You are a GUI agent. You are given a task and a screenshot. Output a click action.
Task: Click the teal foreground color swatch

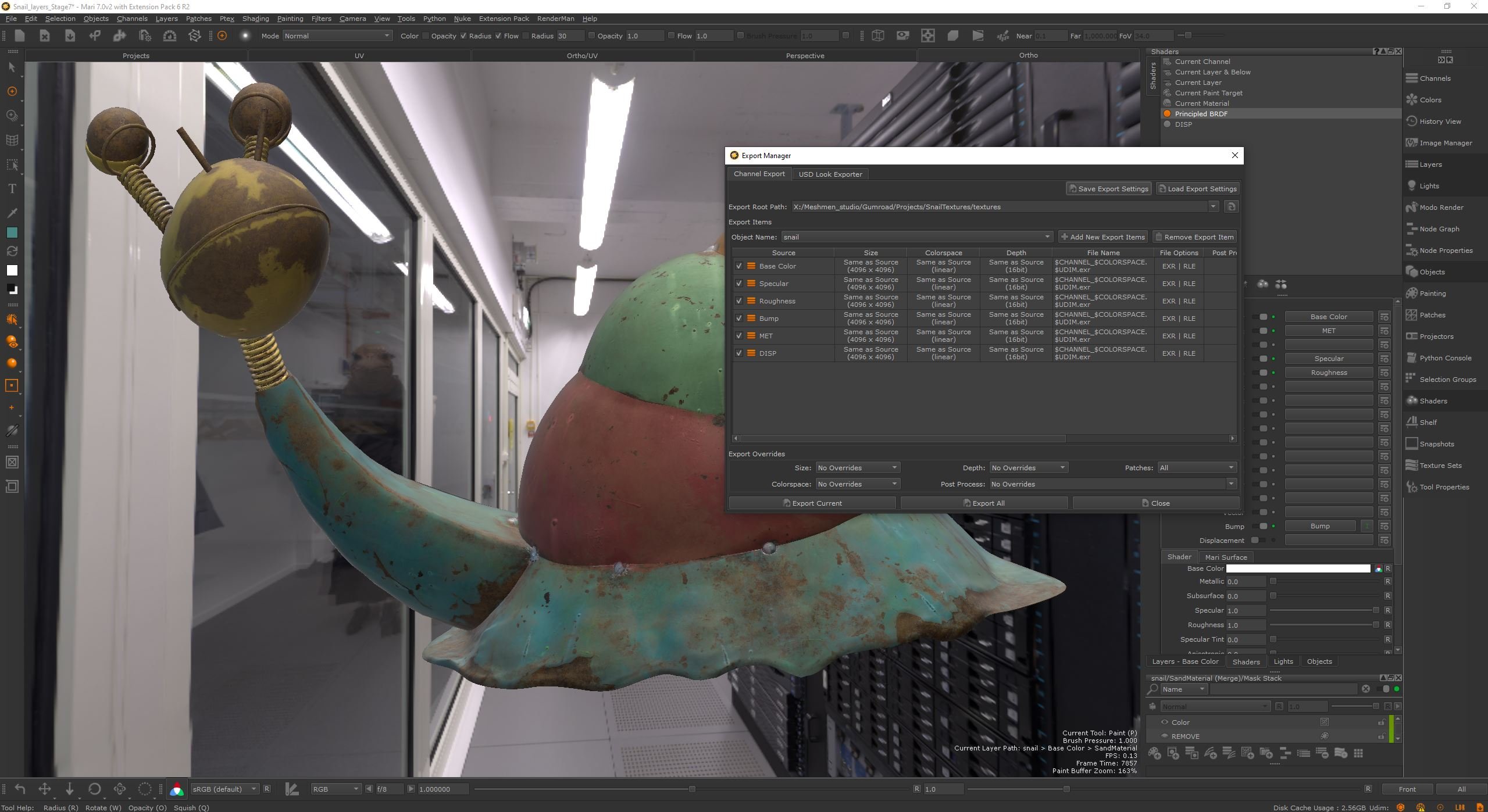(12, 232)
